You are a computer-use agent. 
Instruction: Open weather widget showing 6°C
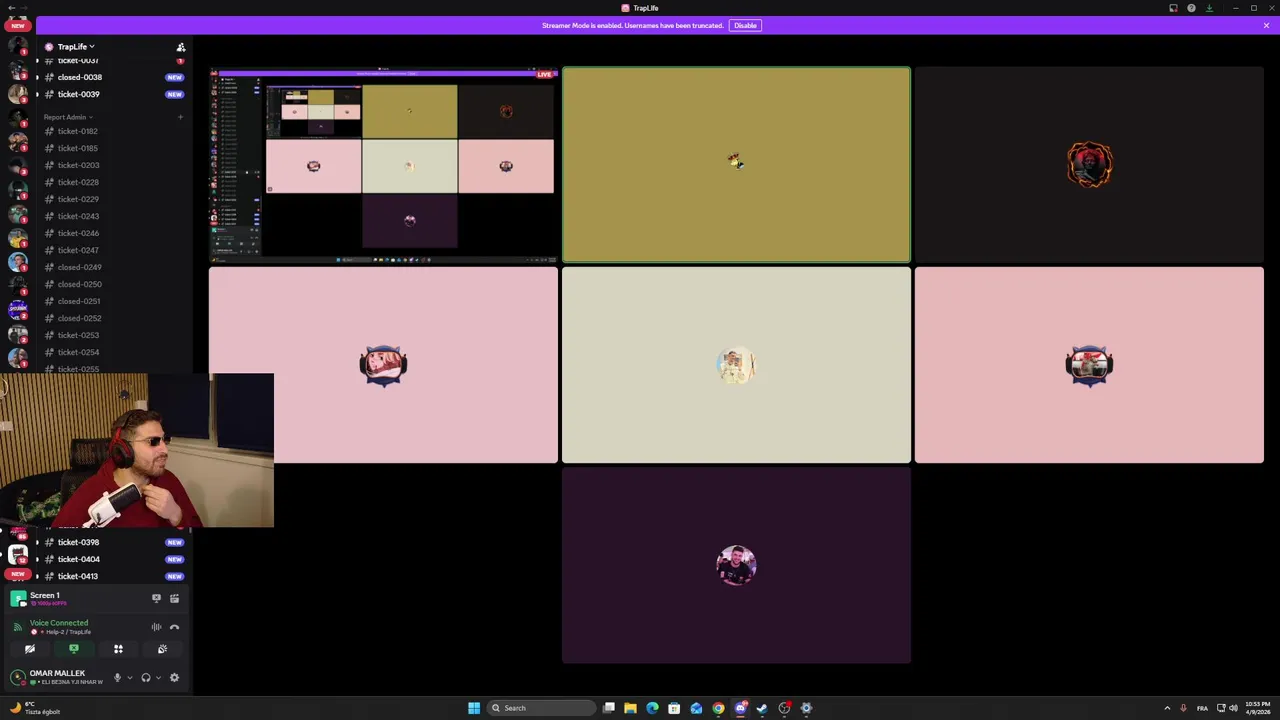click(33, 708)
